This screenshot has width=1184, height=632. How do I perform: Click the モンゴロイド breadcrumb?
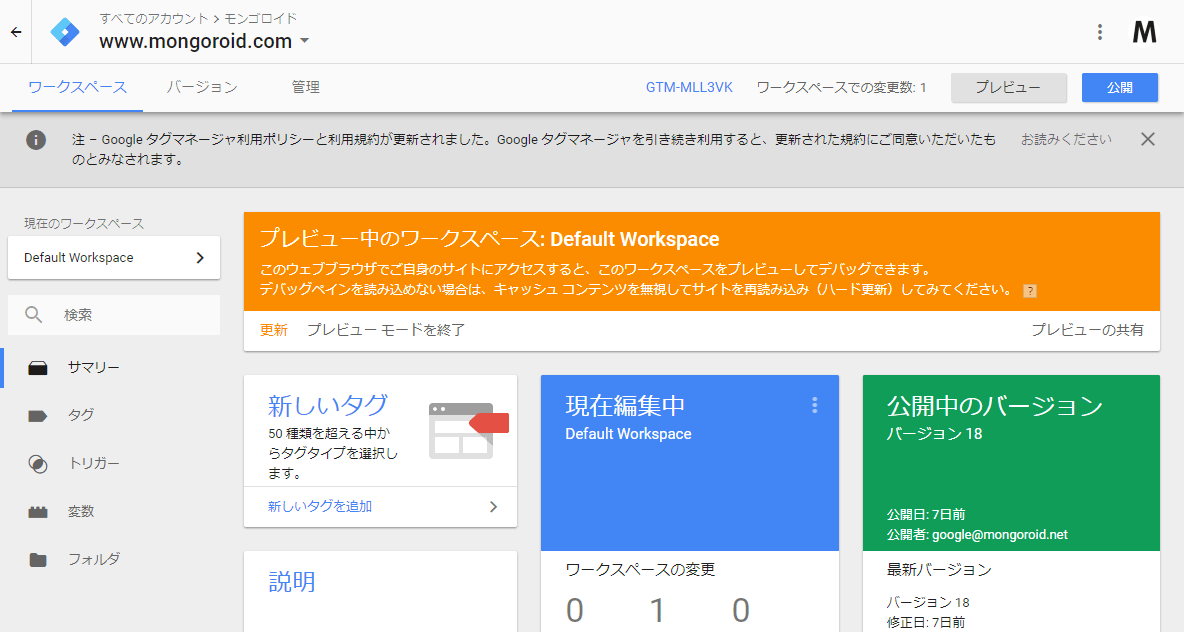[x=261, y=18]
